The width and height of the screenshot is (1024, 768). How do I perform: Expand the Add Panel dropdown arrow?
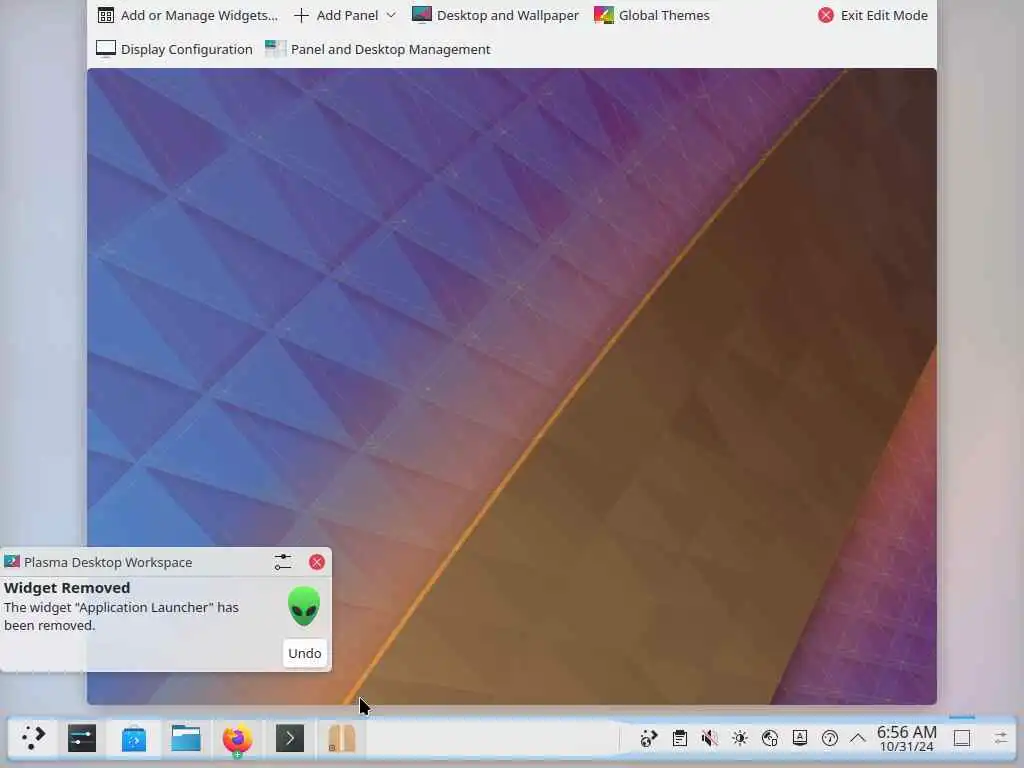(391, 15)
